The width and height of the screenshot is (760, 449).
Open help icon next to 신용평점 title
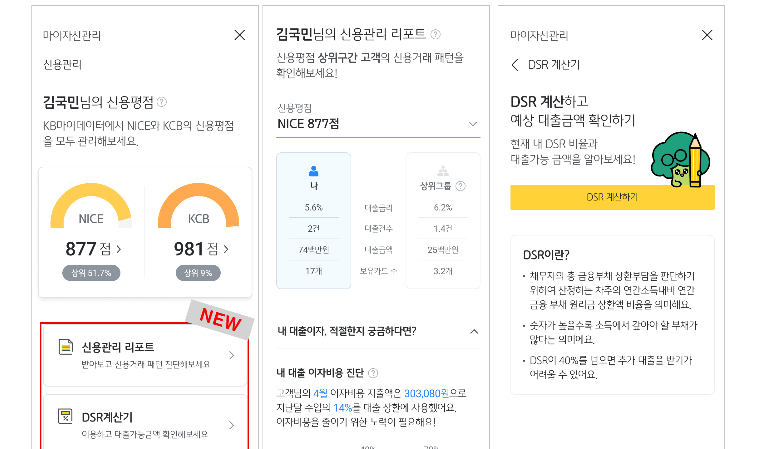tap(162, 102)
